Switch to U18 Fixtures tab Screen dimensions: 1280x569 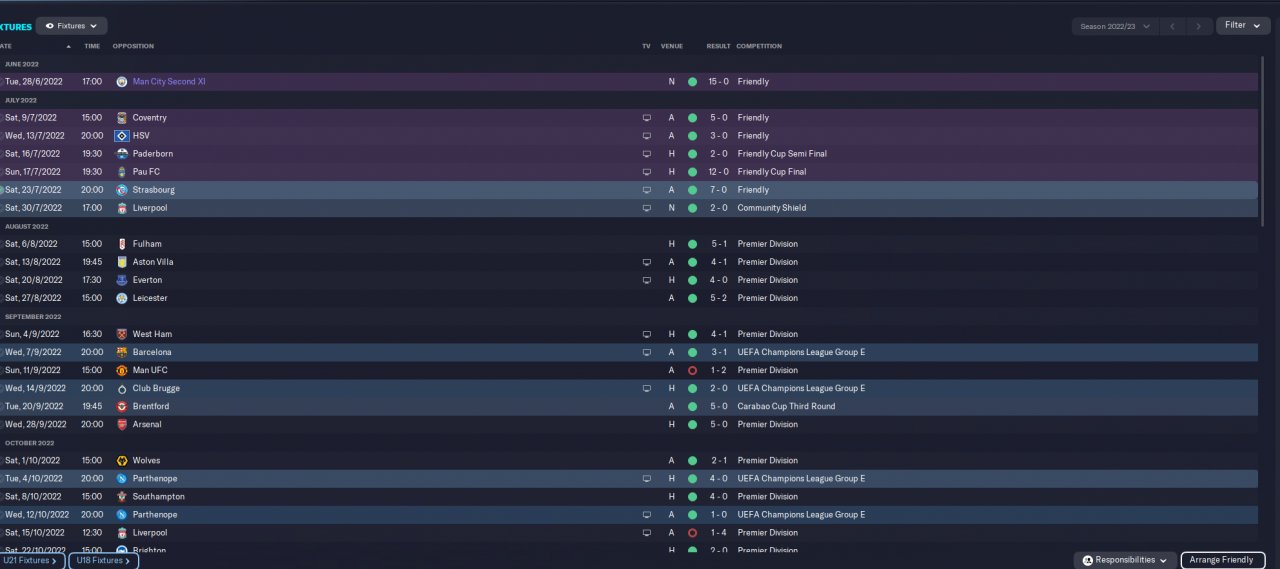(103, 560)
